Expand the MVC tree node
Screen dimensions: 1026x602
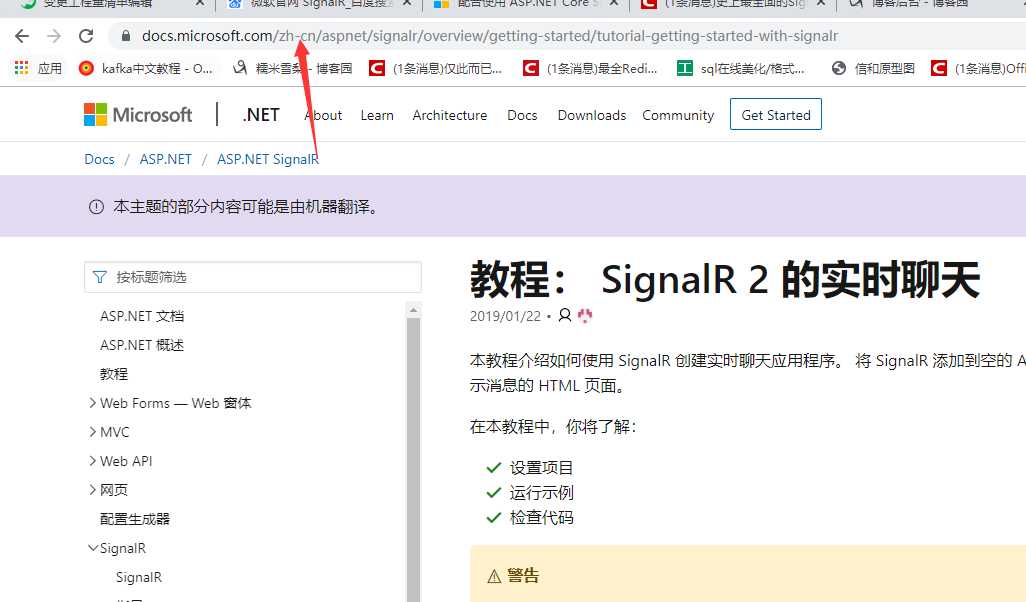[92, 431]
